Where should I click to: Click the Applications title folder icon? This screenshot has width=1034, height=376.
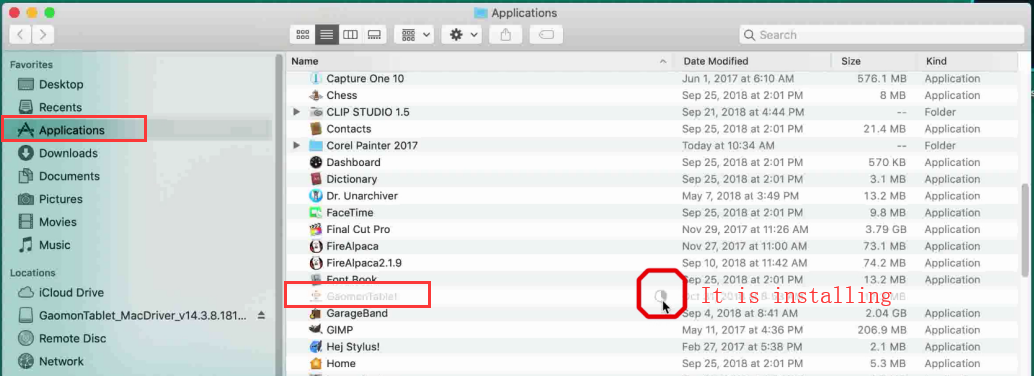point(481,13)
